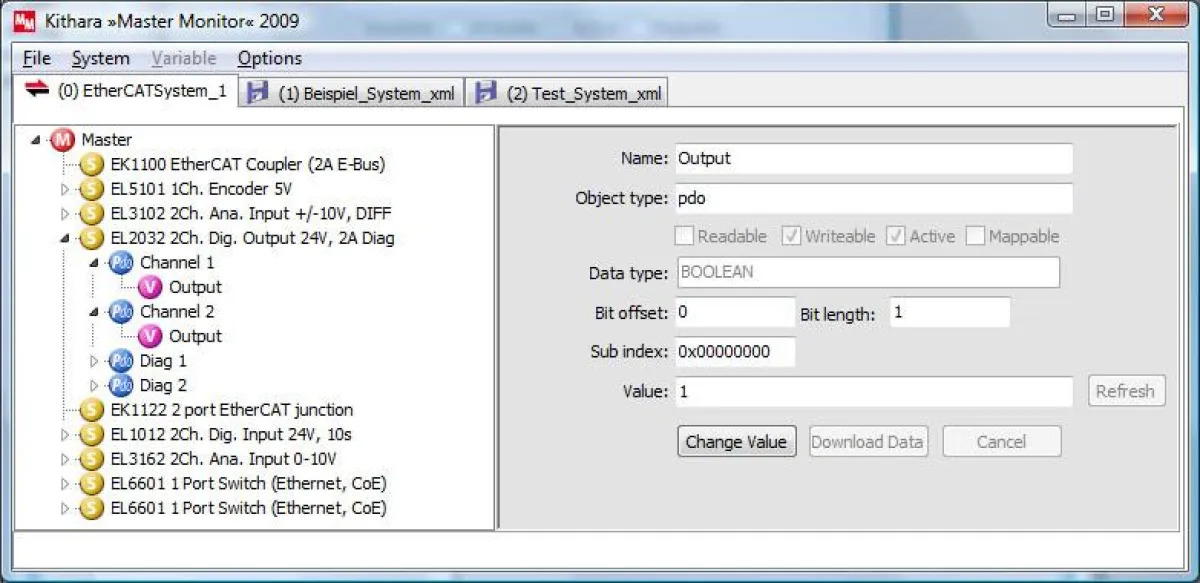Viewport: 1200px width, 583px height.
Task: Click the EL5101 Encoder slave icon
Action: [x=92, y=189]
